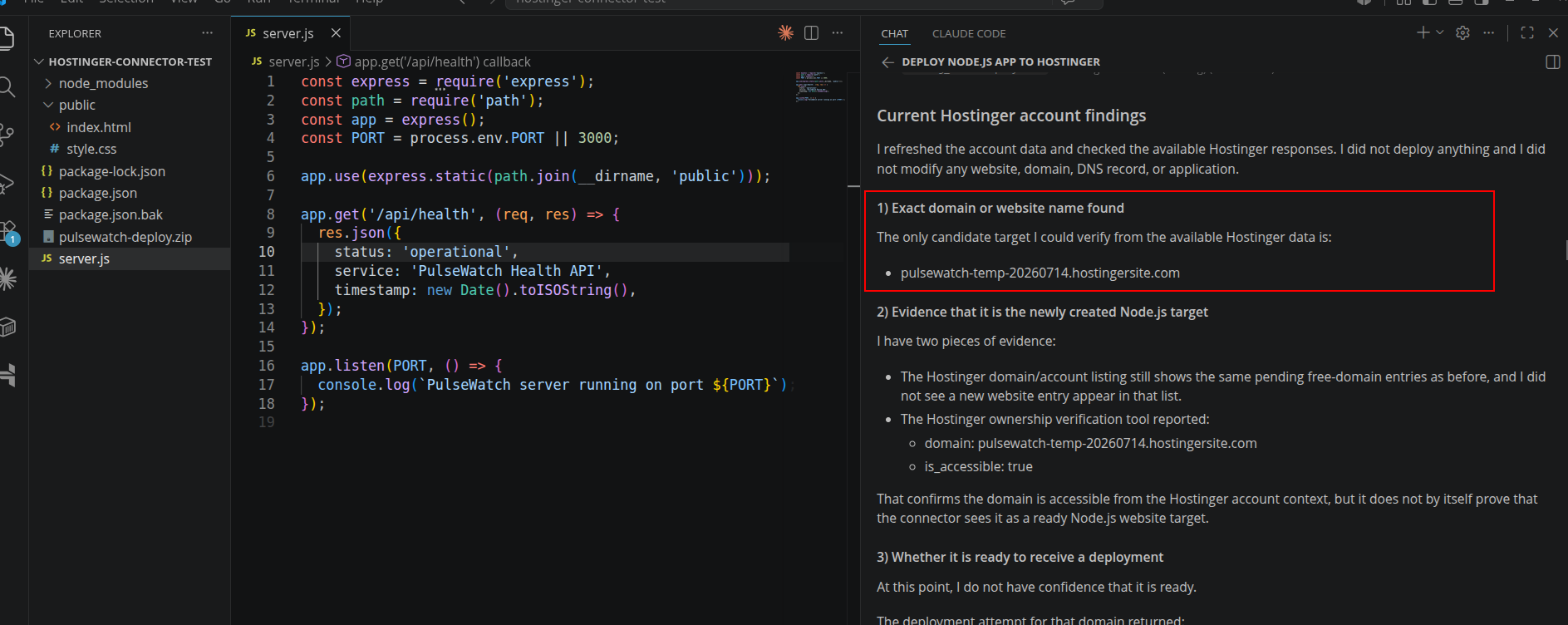Select server.js in the file tree
The image size is (1568, 625).
(130, 258)
